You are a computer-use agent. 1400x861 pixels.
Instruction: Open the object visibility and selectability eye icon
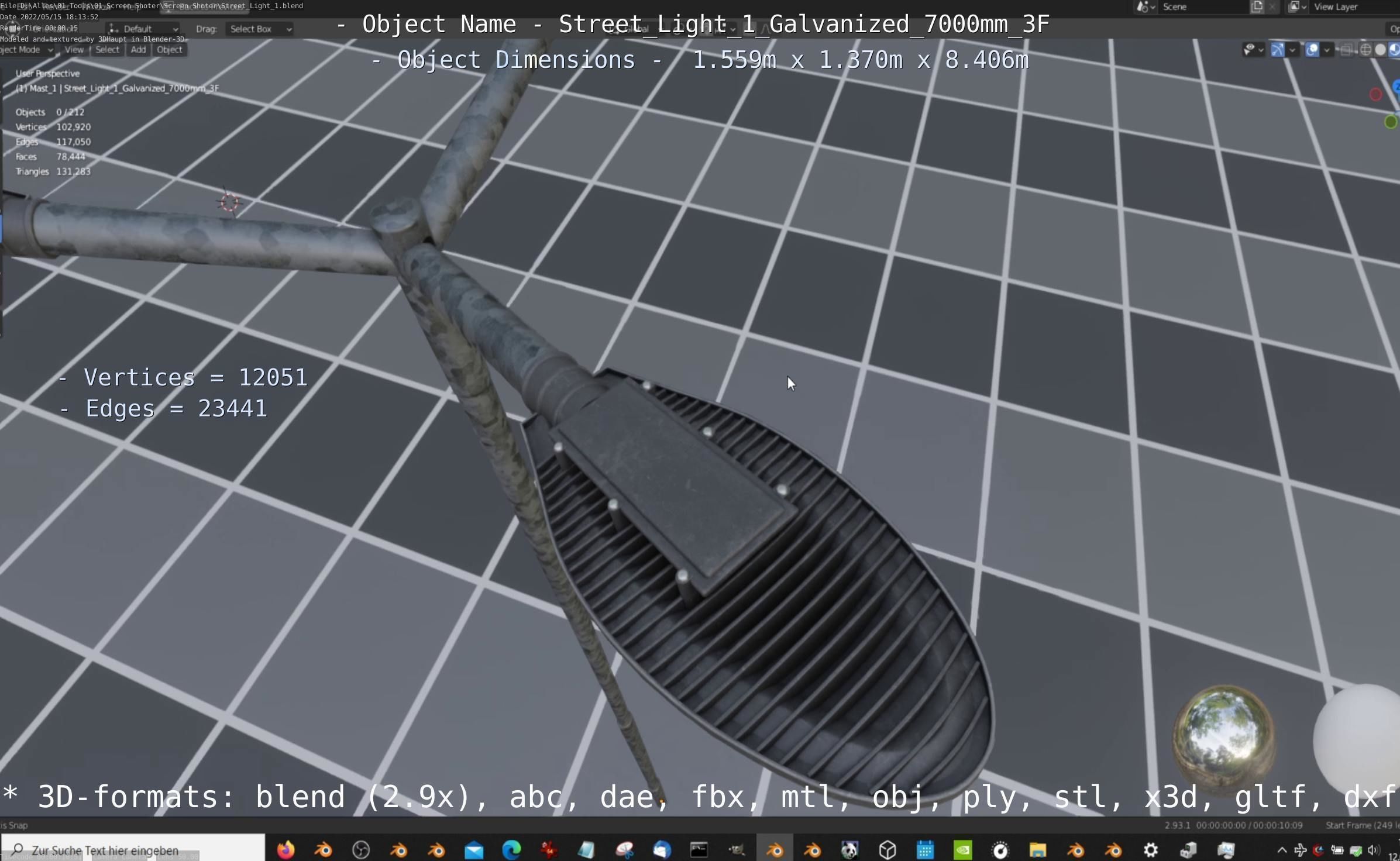click(1253, 50)
